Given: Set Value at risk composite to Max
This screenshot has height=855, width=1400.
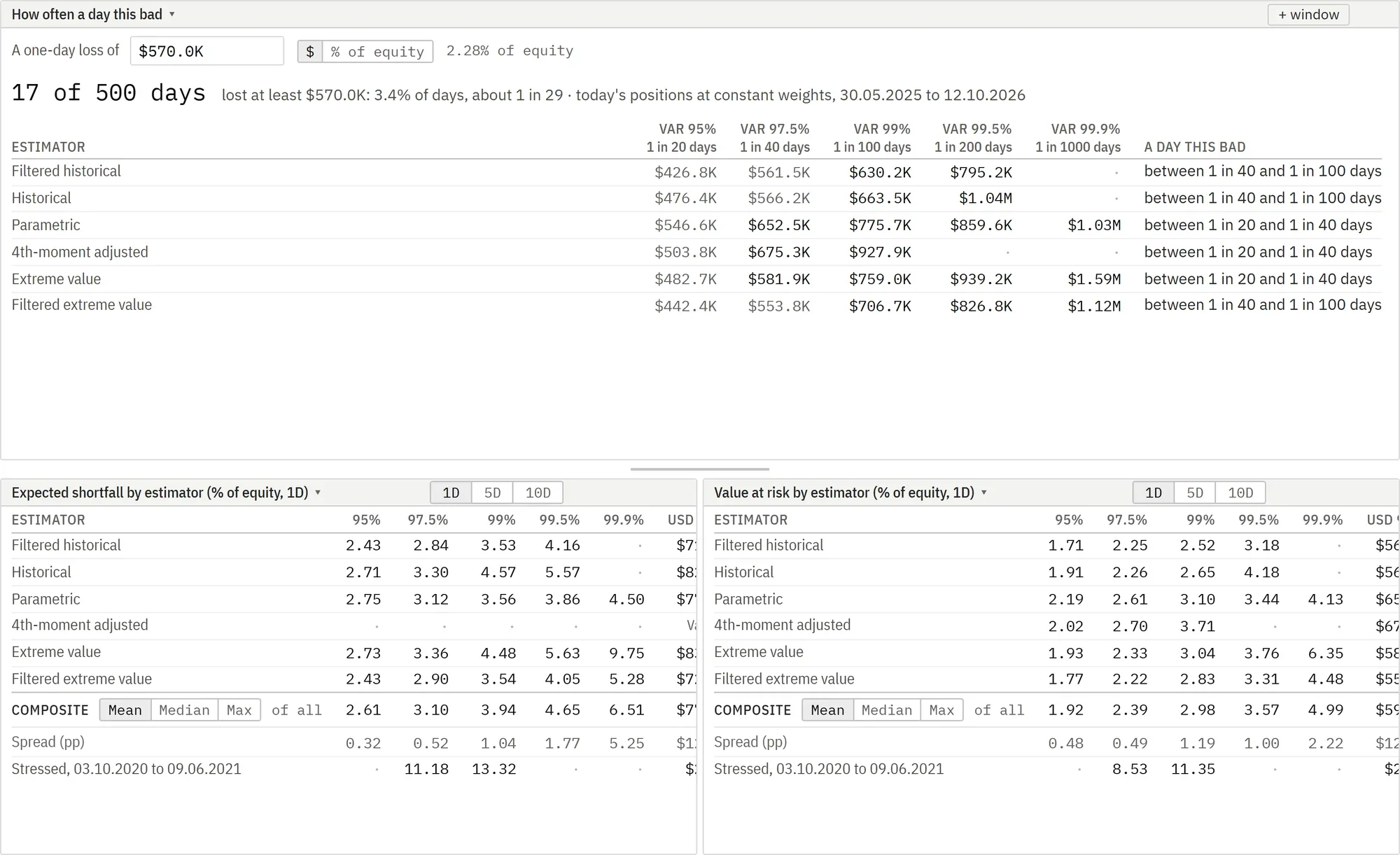Looking at the screenshot, I should (941, 710).
